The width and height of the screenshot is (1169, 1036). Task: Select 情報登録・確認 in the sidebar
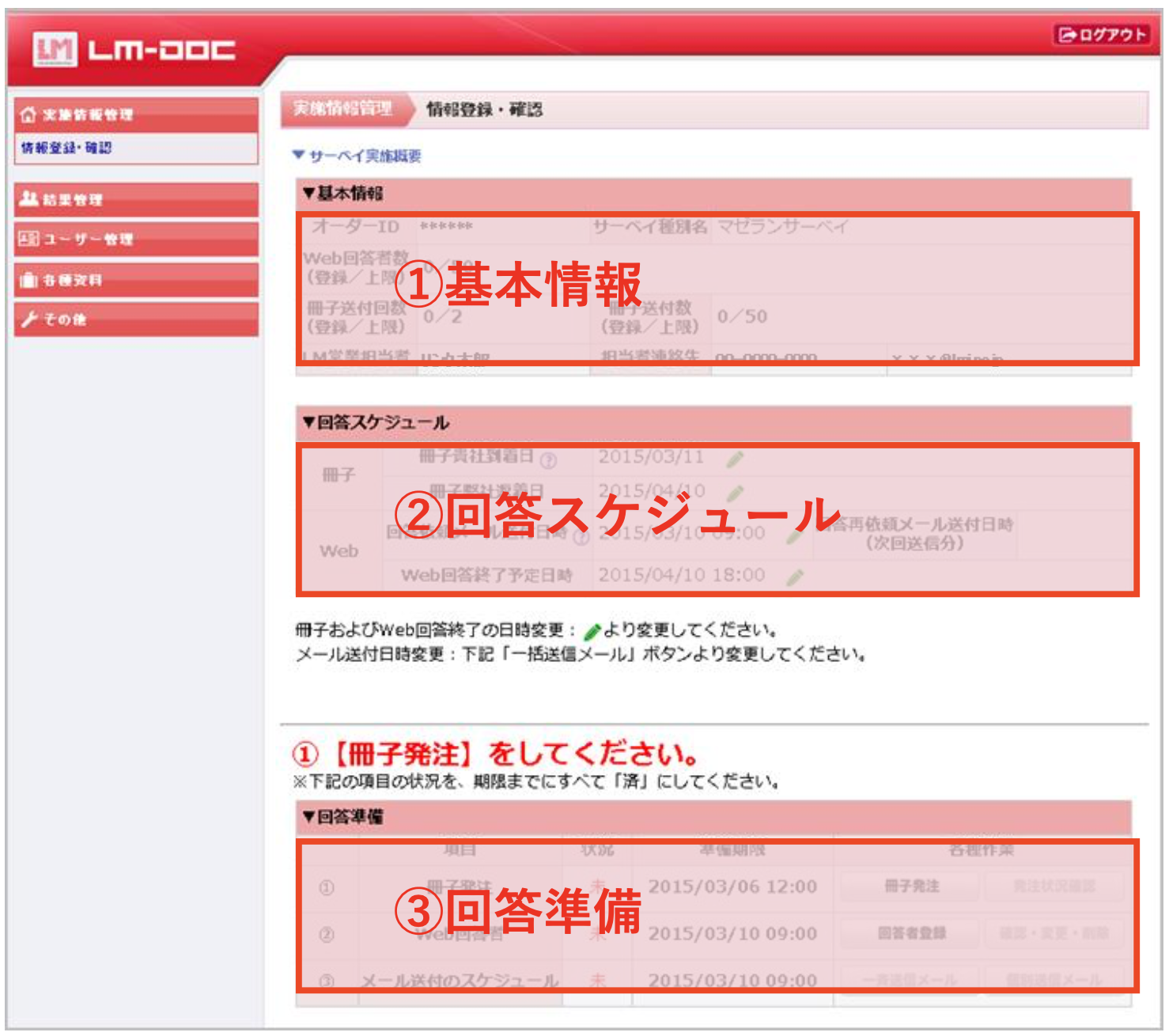point(66,148)
